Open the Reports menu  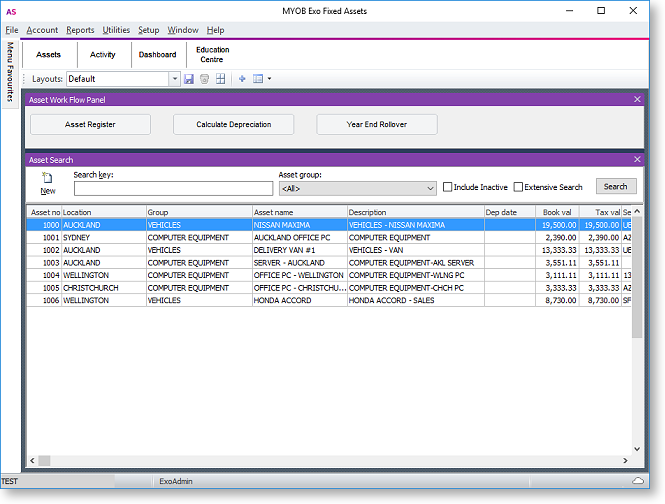click(x=80, y=31)
